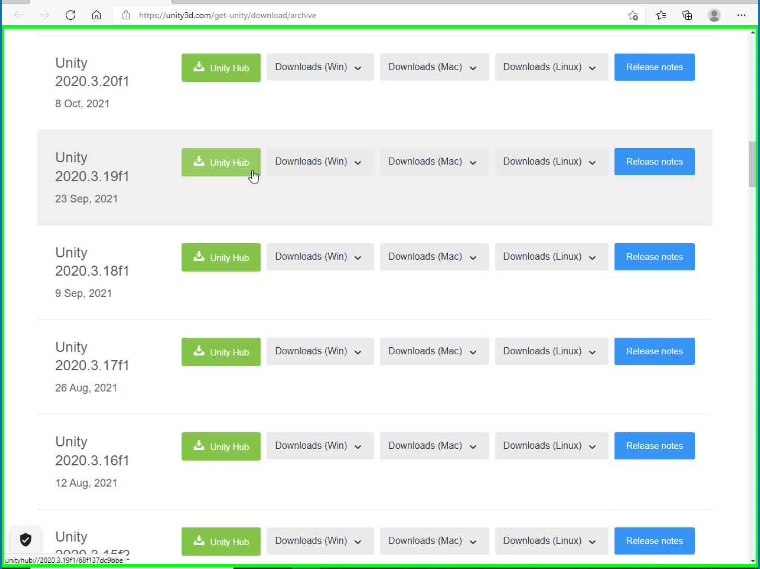Open the browser profile avatar
The width and height of the screenshot is (760, 569).
[x=714, y=16]
